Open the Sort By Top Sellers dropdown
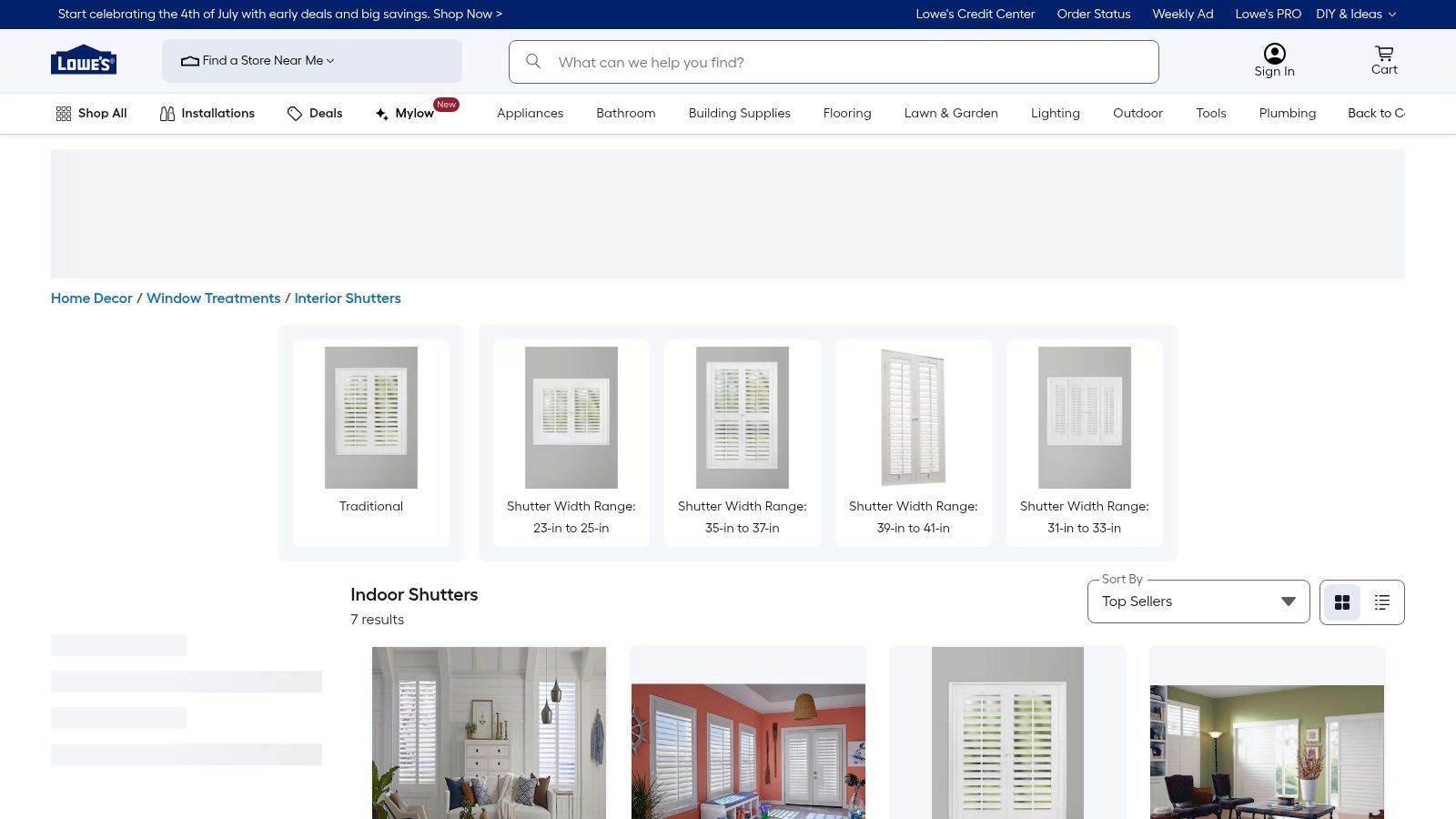 pos(1198,602)
